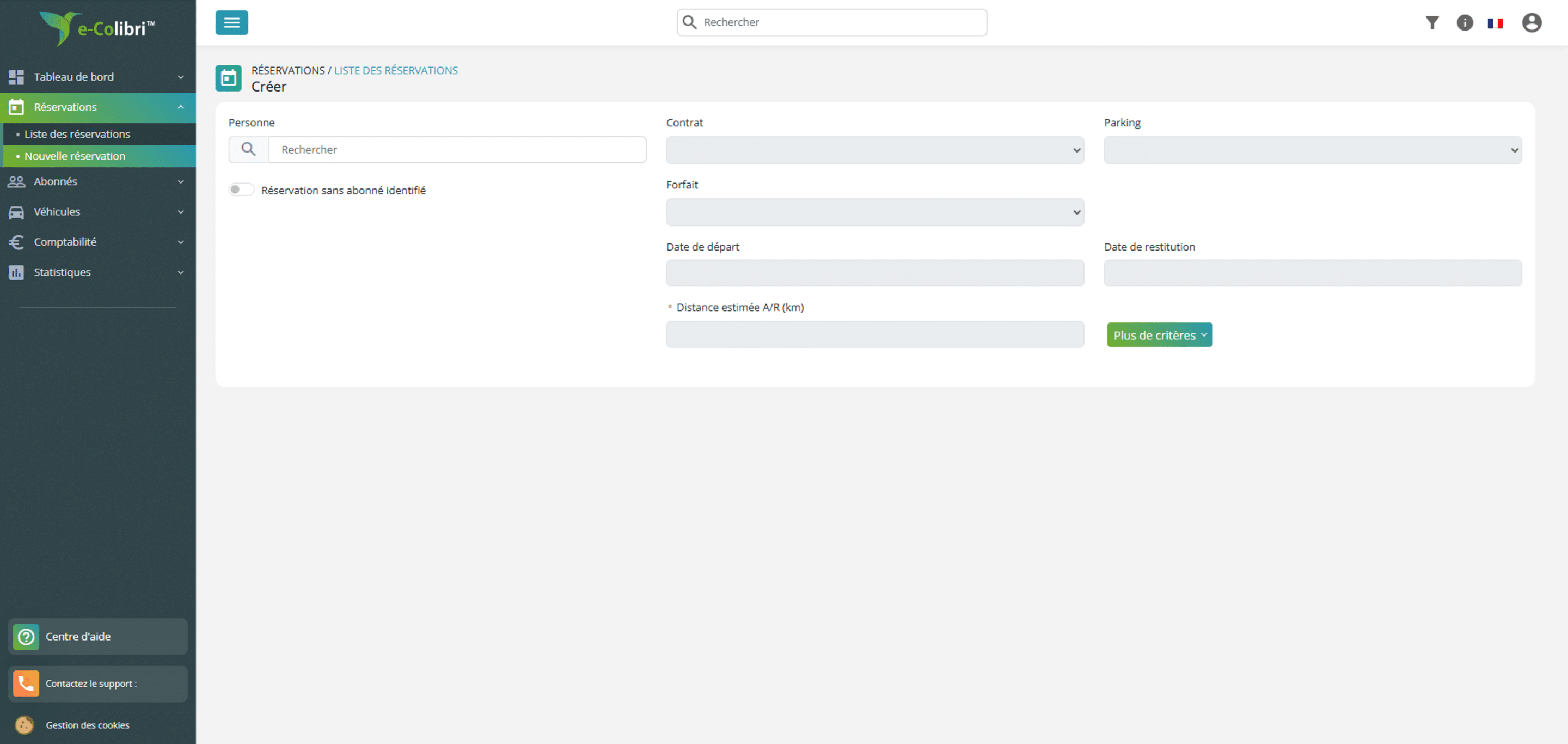Viewport: 1568px width, 744px height.
Task: Open the filter funnel icon
Action: (1432, 22)
